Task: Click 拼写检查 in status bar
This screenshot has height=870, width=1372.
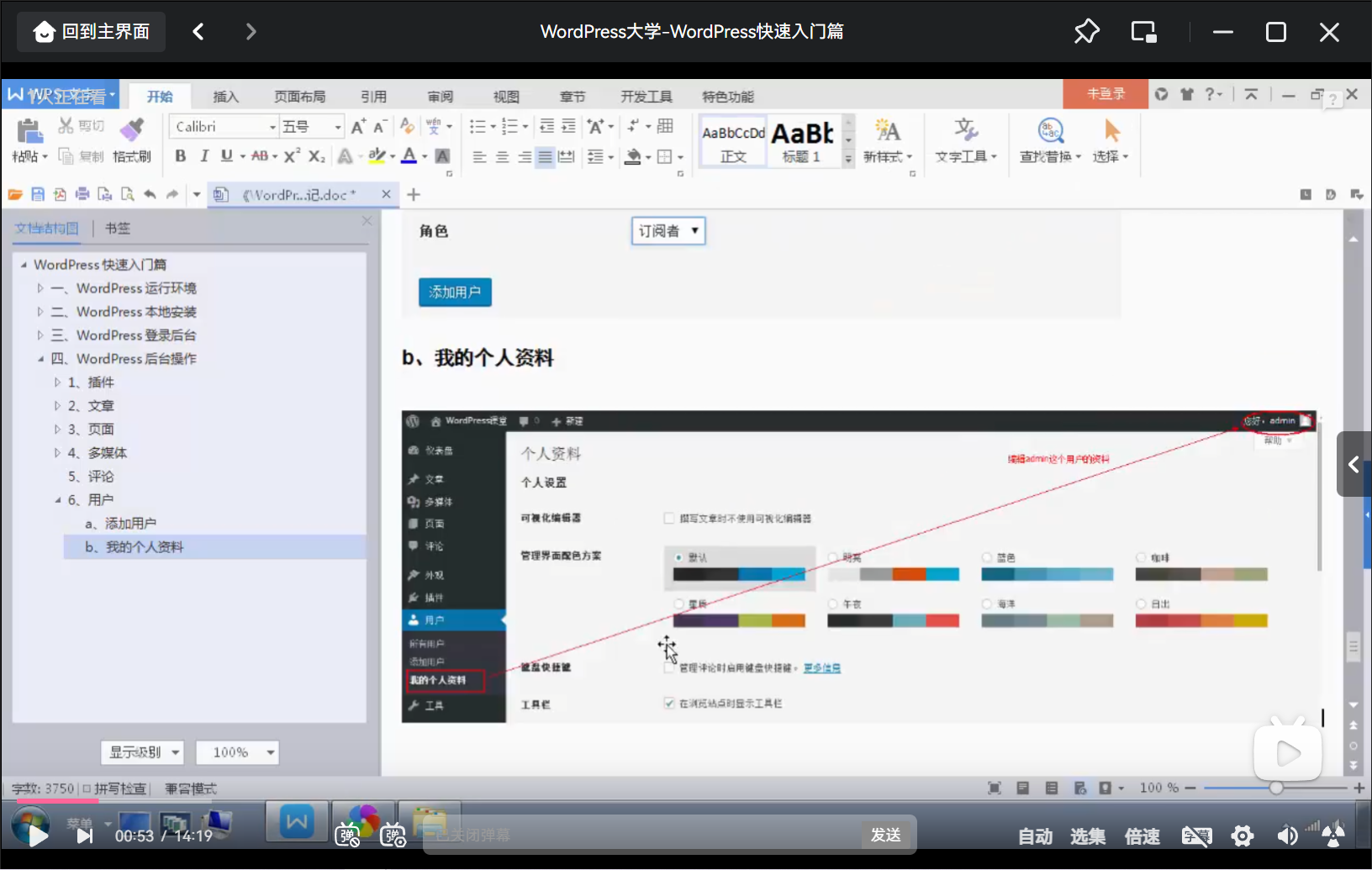Action: click(x=119, y=788)
